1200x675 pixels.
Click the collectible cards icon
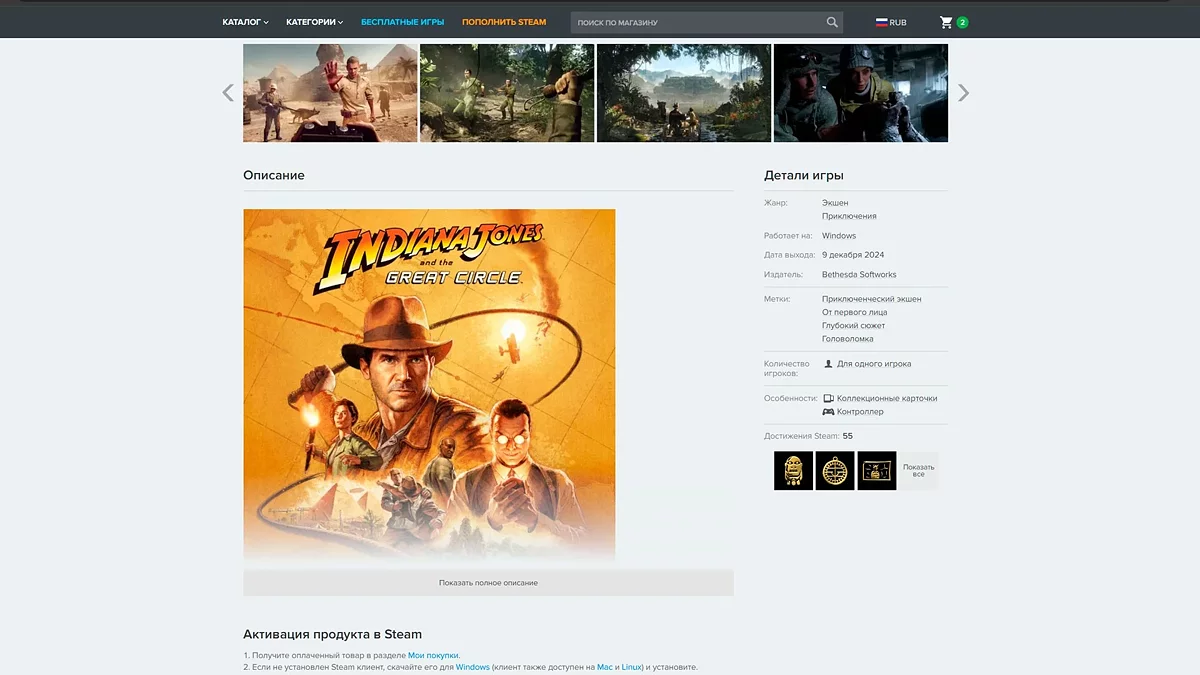[828, 398]
